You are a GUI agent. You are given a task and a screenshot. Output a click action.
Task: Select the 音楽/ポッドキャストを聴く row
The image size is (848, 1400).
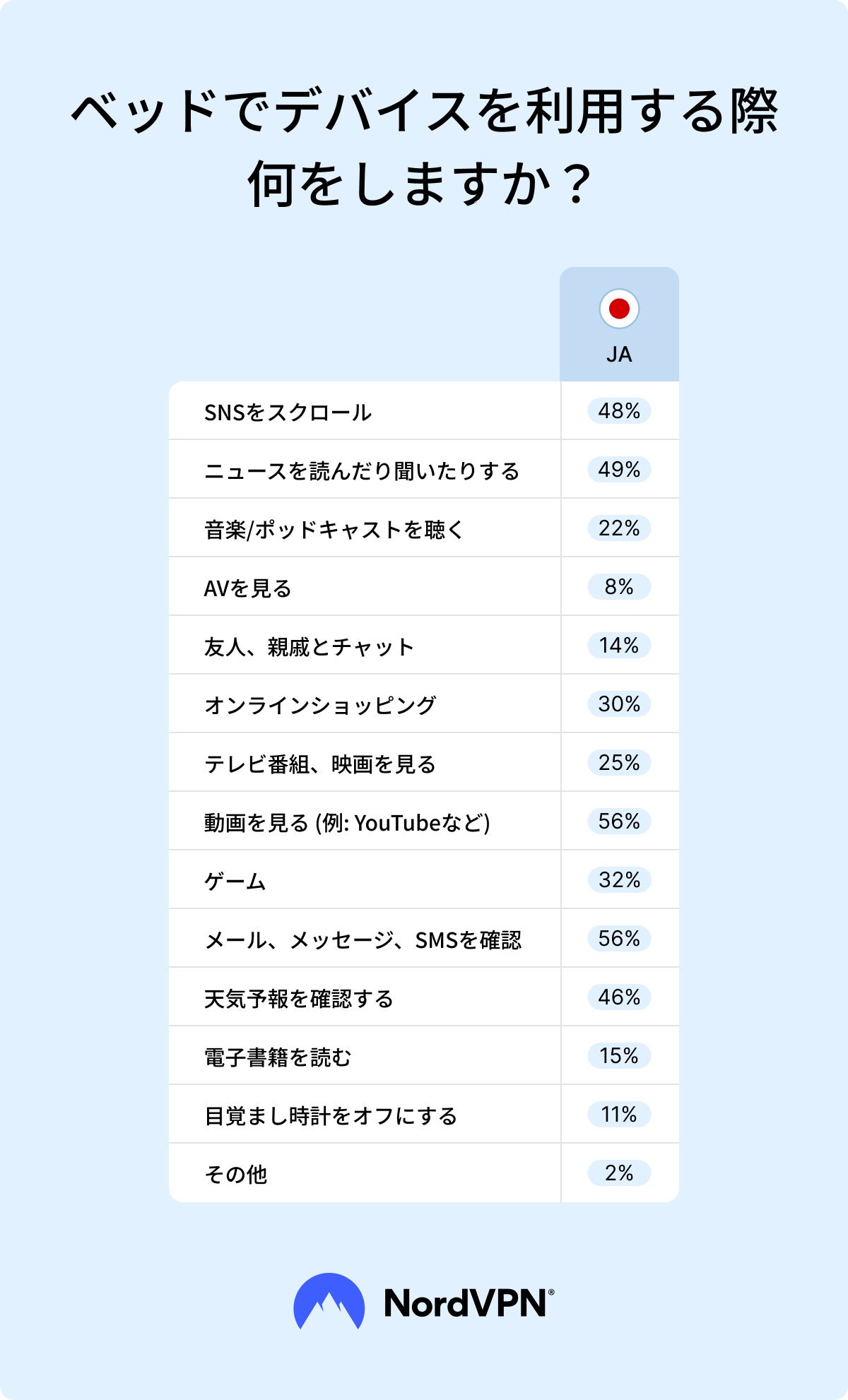334,530
